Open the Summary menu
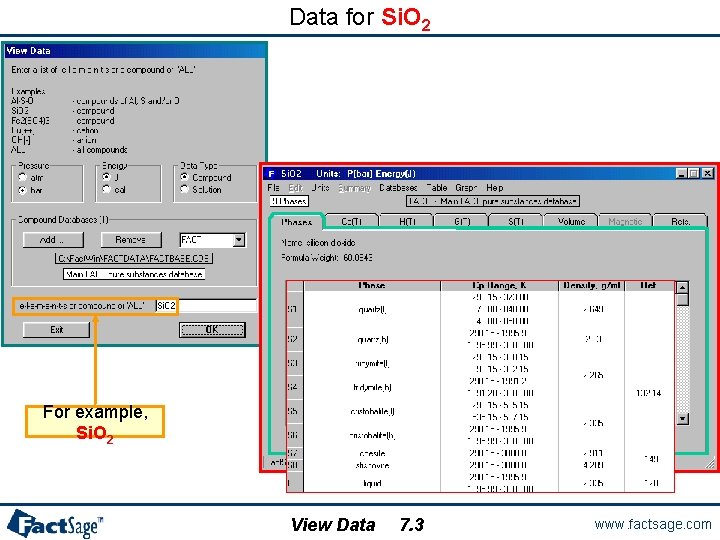720x540 pixels. (354, 188)
